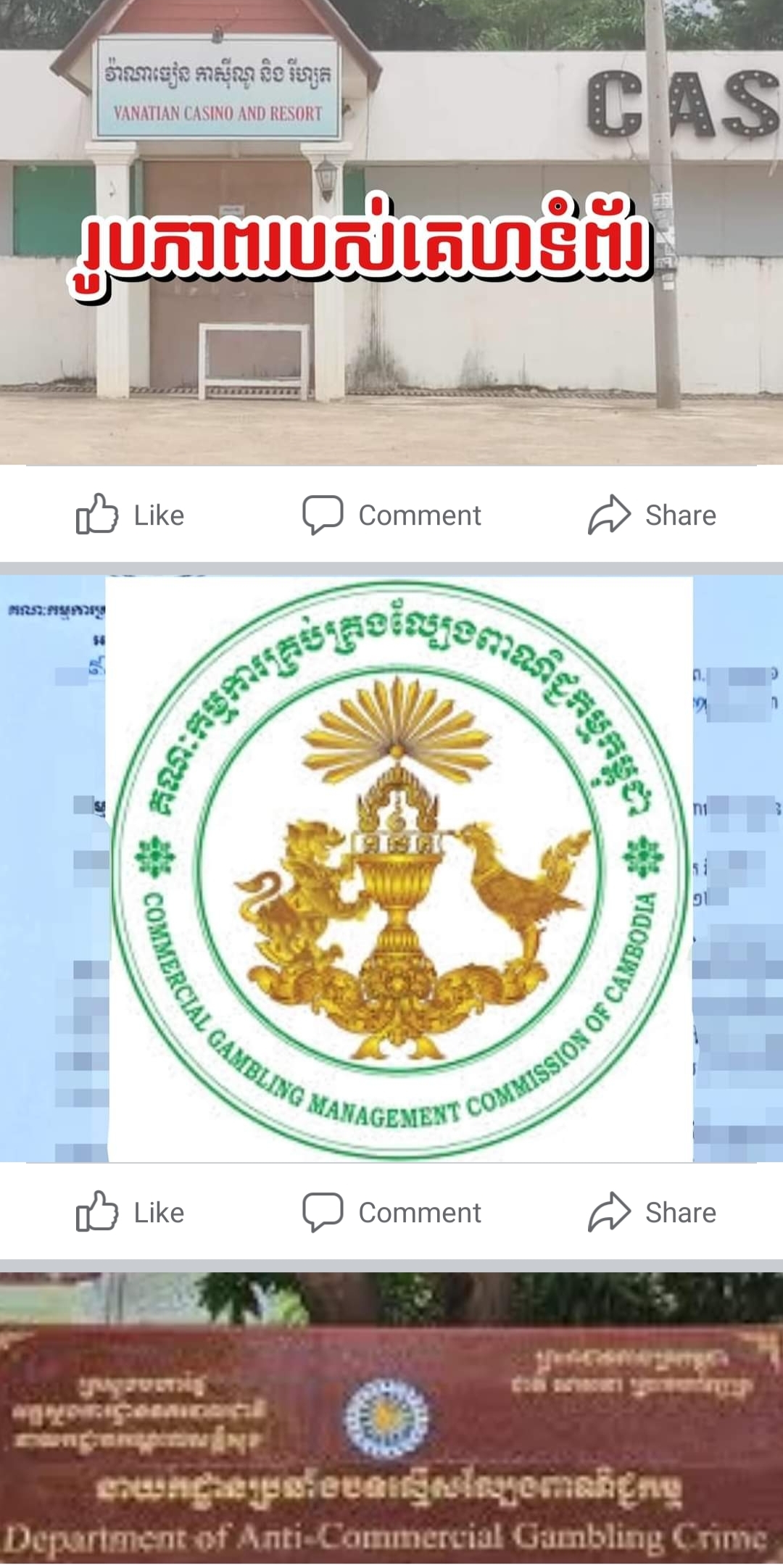Click the Like label under the casino photo
The image size is (783, 1568).
coord(159,515)
